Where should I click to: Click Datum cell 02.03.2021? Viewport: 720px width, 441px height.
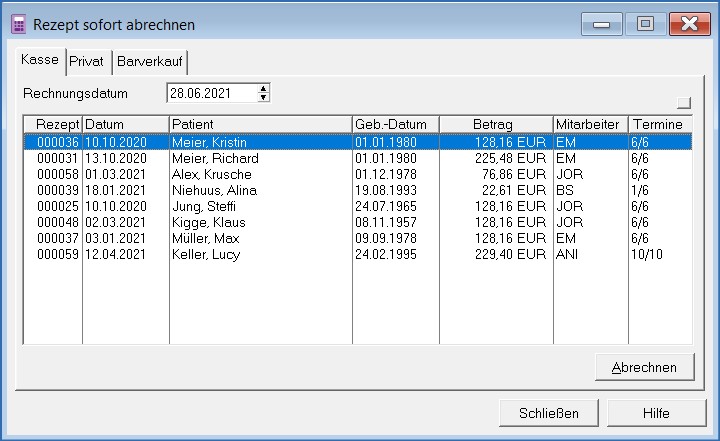[x=115, y=222]
